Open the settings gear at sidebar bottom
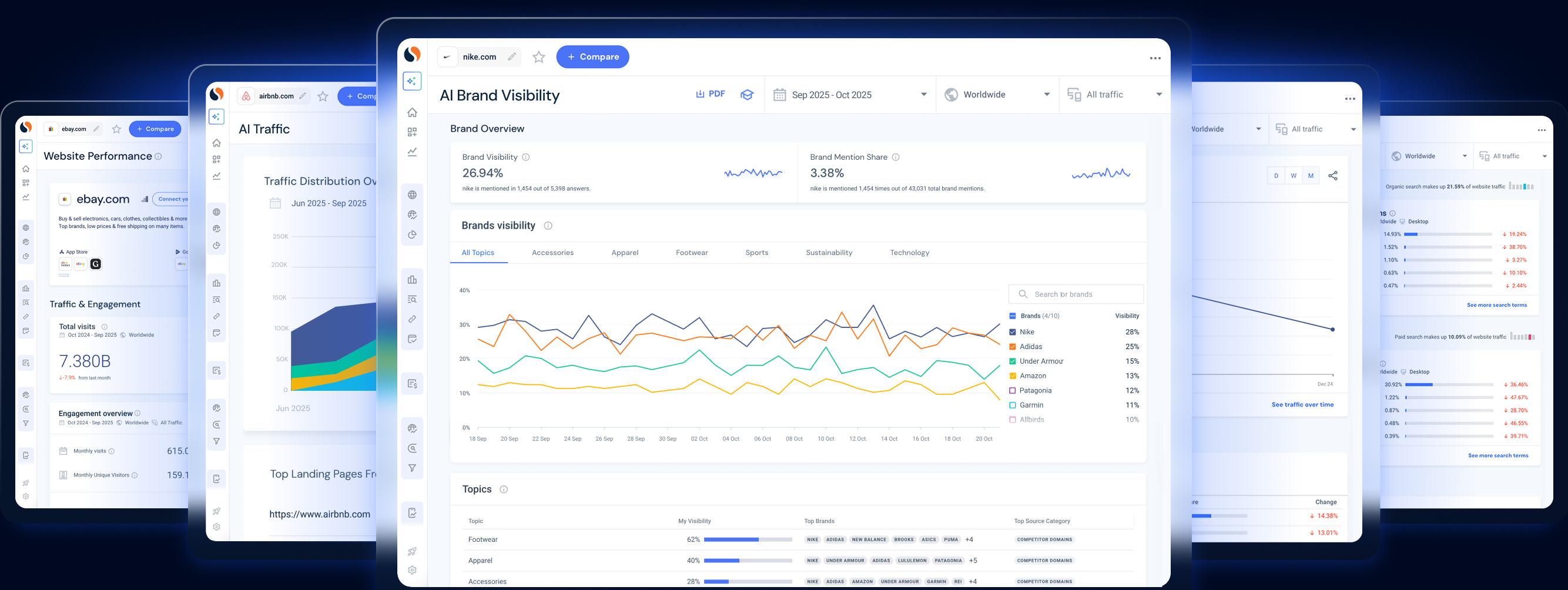This screenshot has width=1568, height=590. coord(412,571)
